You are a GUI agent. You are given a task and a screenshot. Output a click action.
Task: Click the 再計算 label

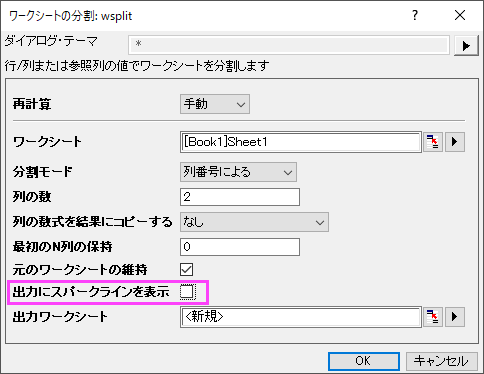pyautogui.click(x=32, y=104)
